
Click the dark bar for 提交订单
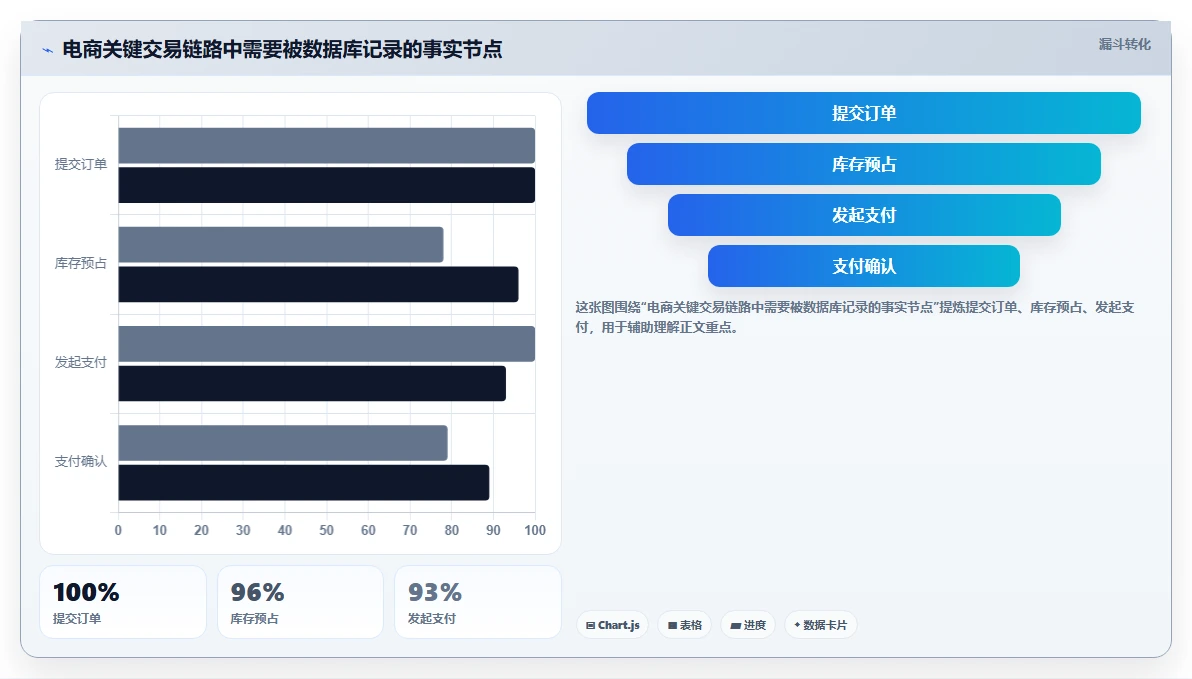(327, 185)
